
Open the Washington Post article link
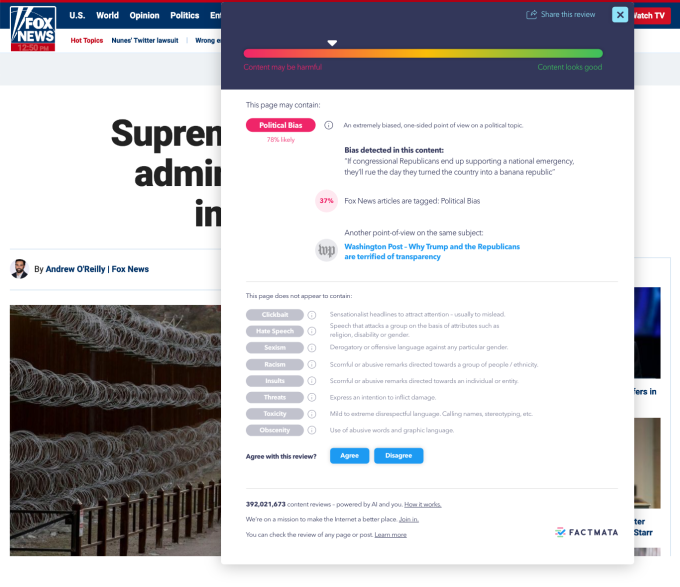click(x=431, y=251)
